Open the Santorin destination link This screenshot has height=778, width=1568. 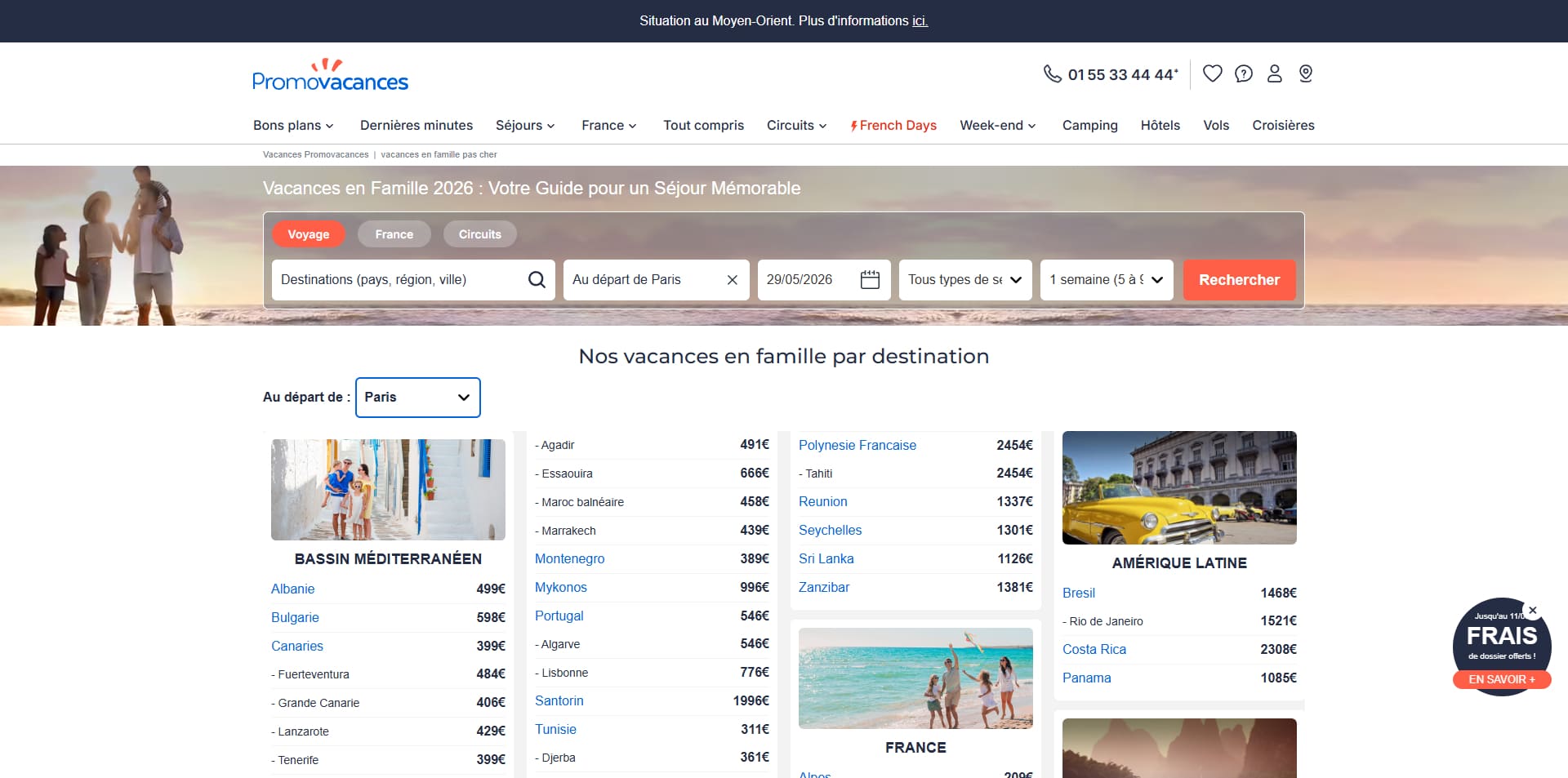[559, 700]
